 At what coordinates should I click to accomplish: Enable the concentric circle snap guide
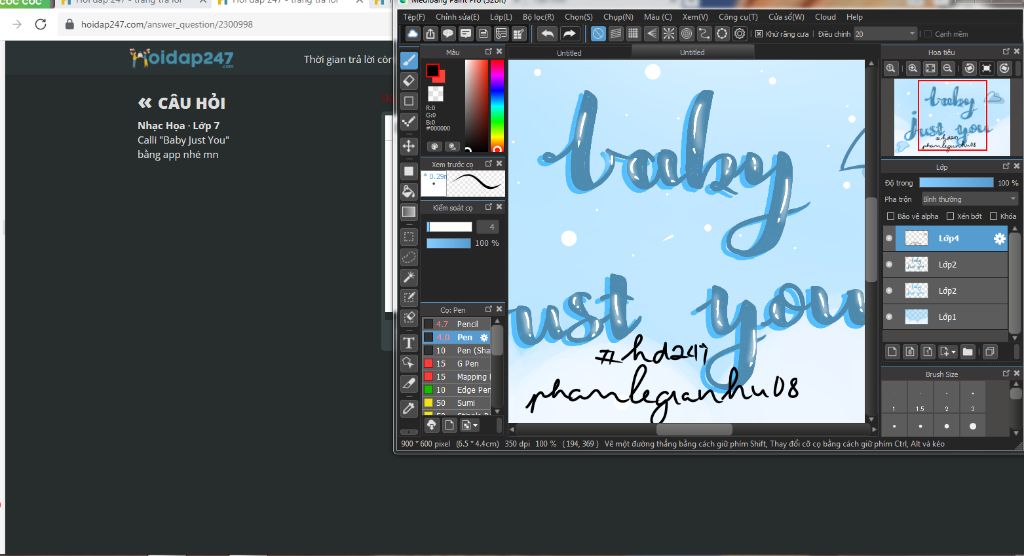click(x=686, y=33)
